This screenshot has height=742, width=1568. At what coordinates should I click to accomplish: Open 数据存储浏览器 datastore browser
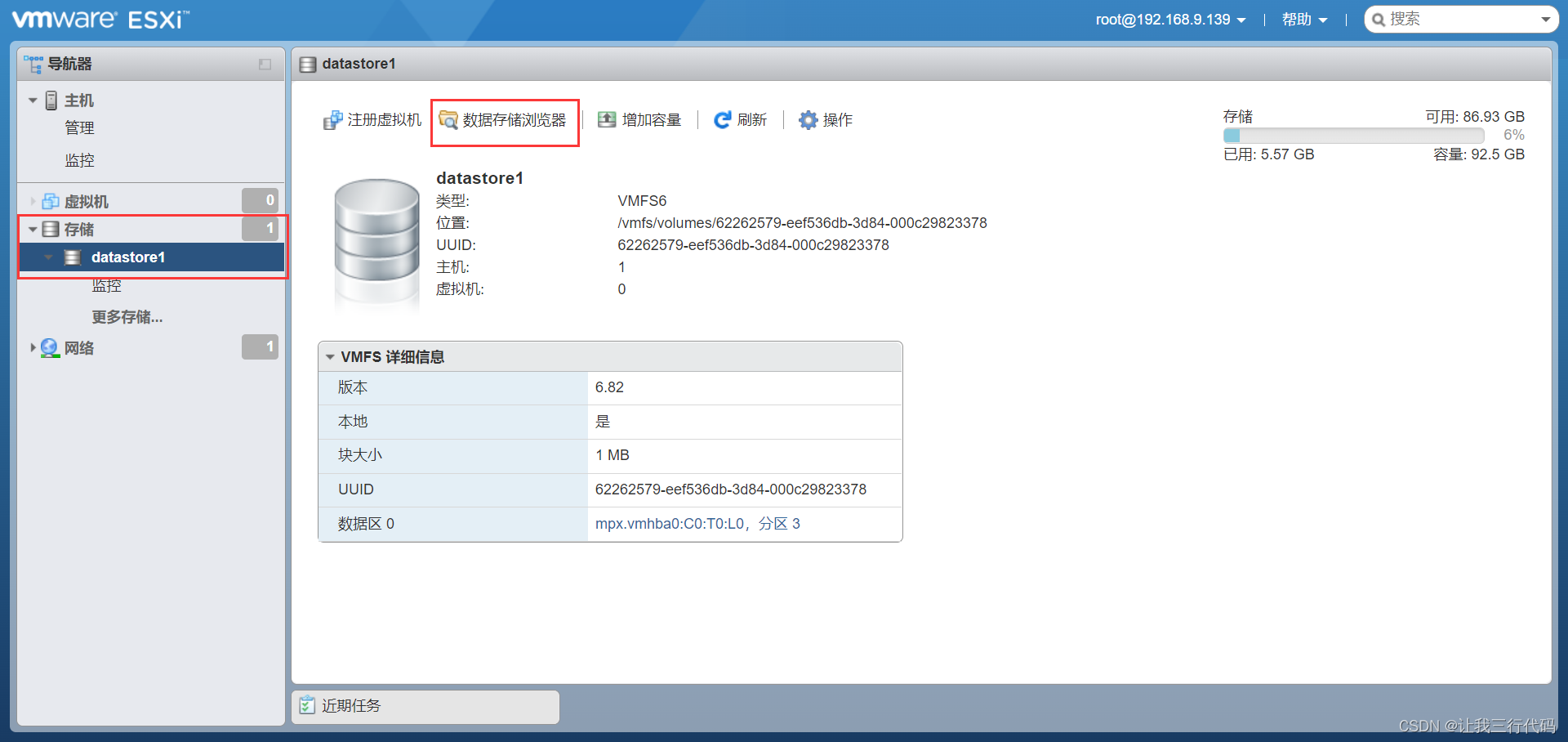tap(514, 120)
